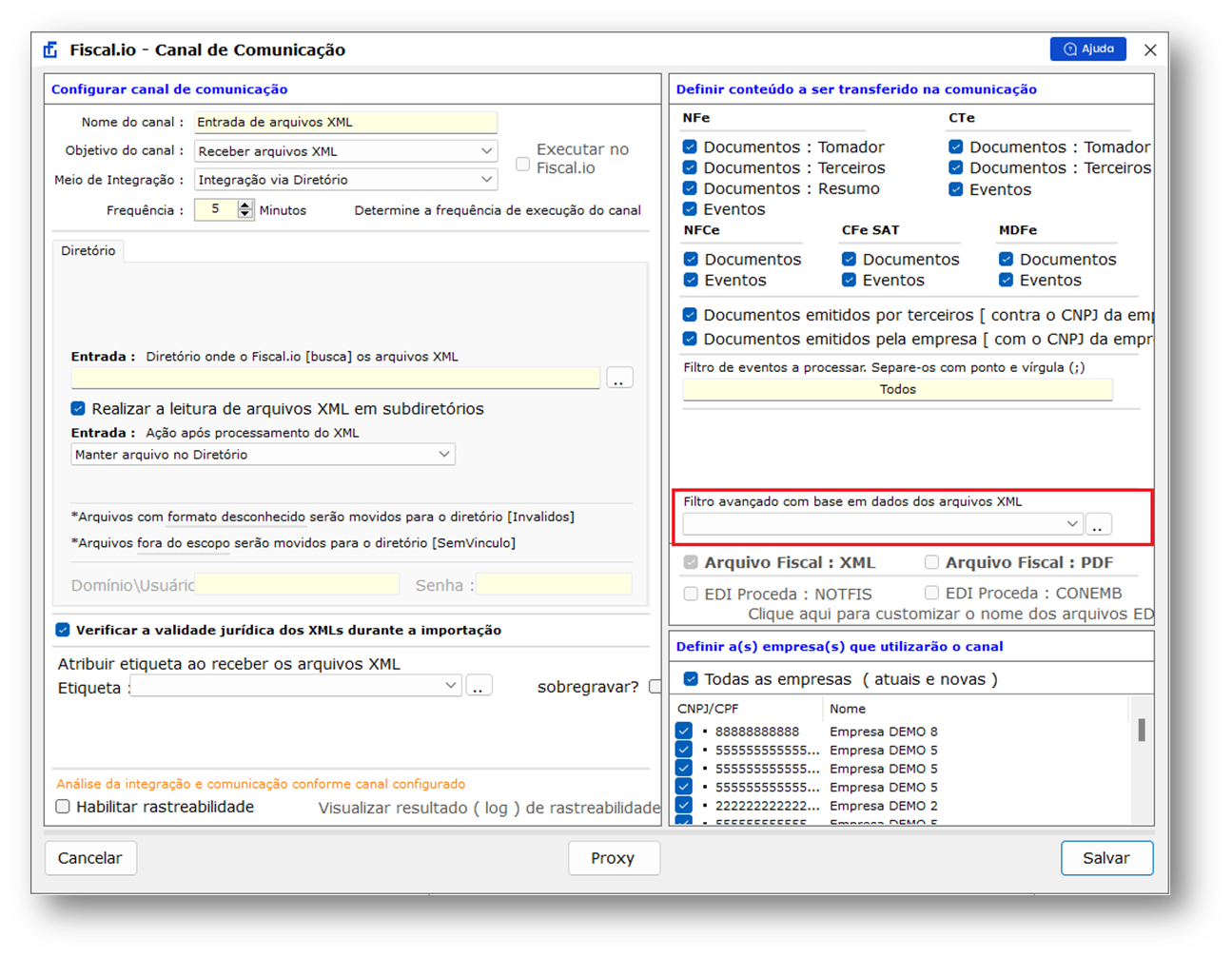The width and height of the screenshot is (1232, 957).
Task: Toggle Verificar a validade jurídica dos XMLs
Action: tap(63, 630)
